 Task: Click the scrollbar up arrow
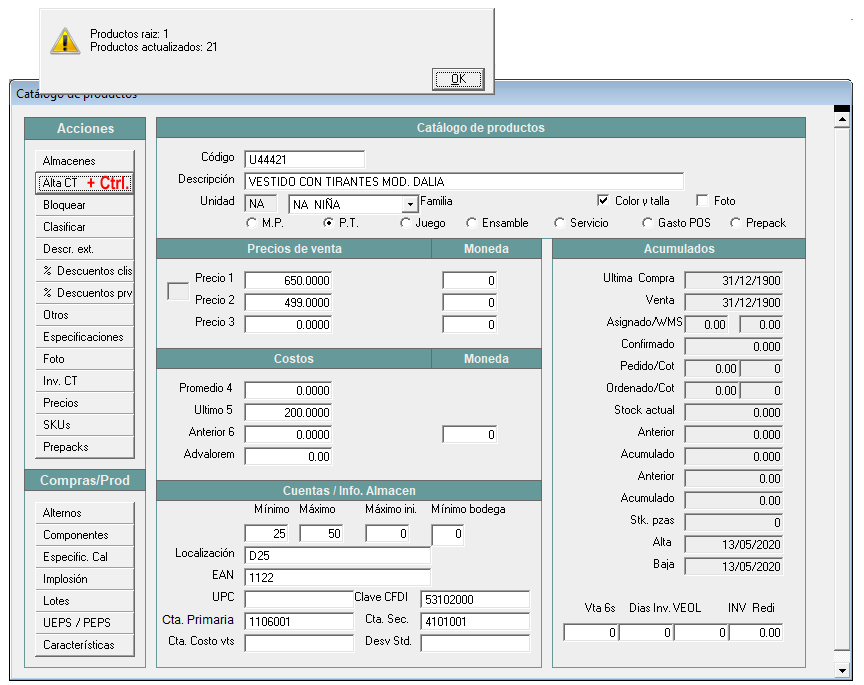tap(842, 120)
